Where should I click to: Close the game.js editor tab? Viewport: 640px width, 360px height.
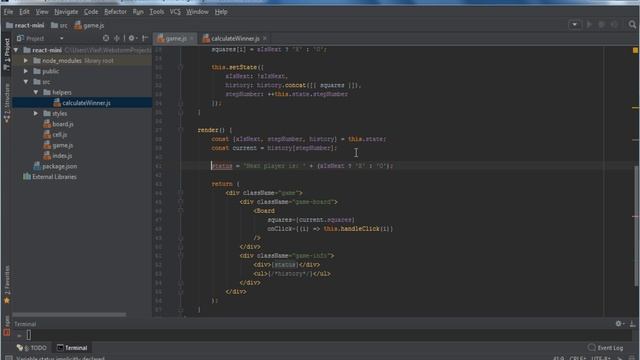pyautogui.click(x=192, y=38)
